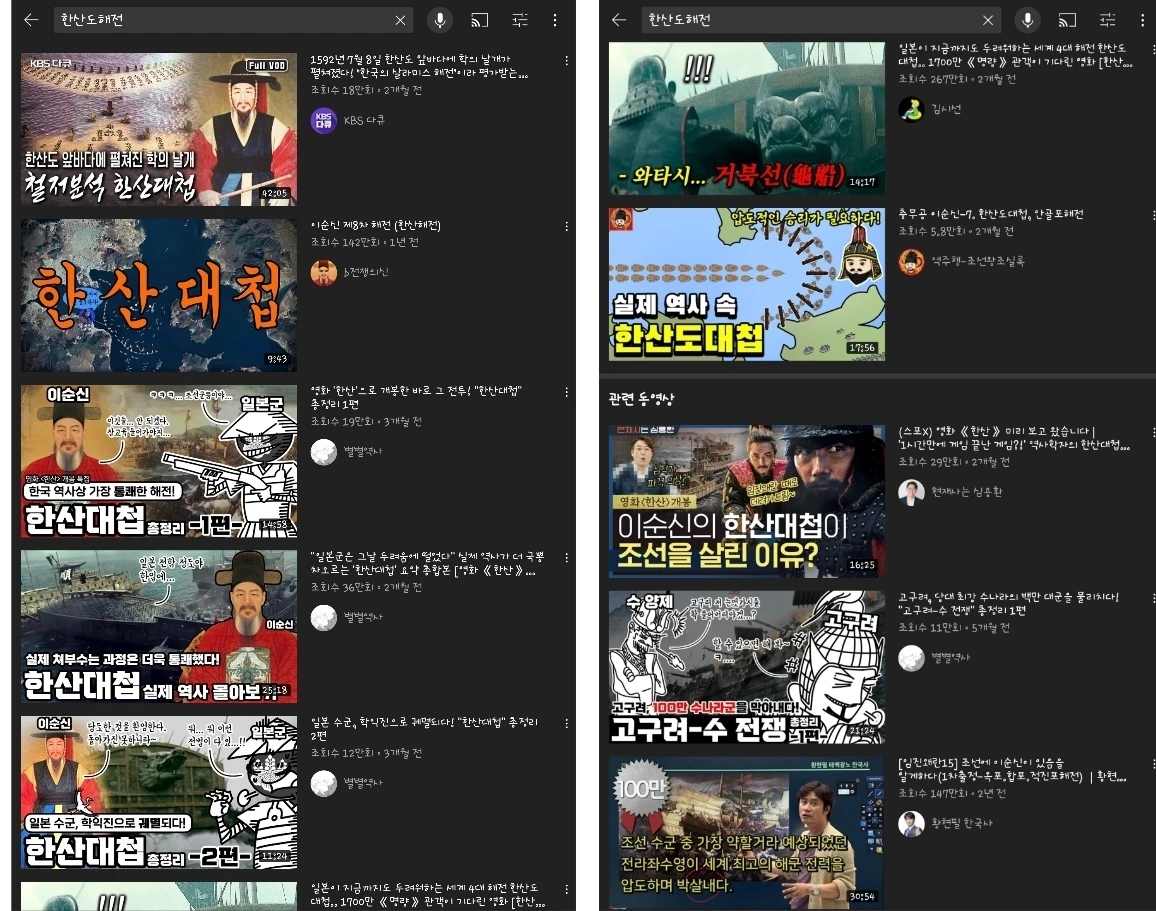
Task: Open title 고구려, 당대 최강 수나라의
Action: pyautogui.click(x=1009, y=603)
